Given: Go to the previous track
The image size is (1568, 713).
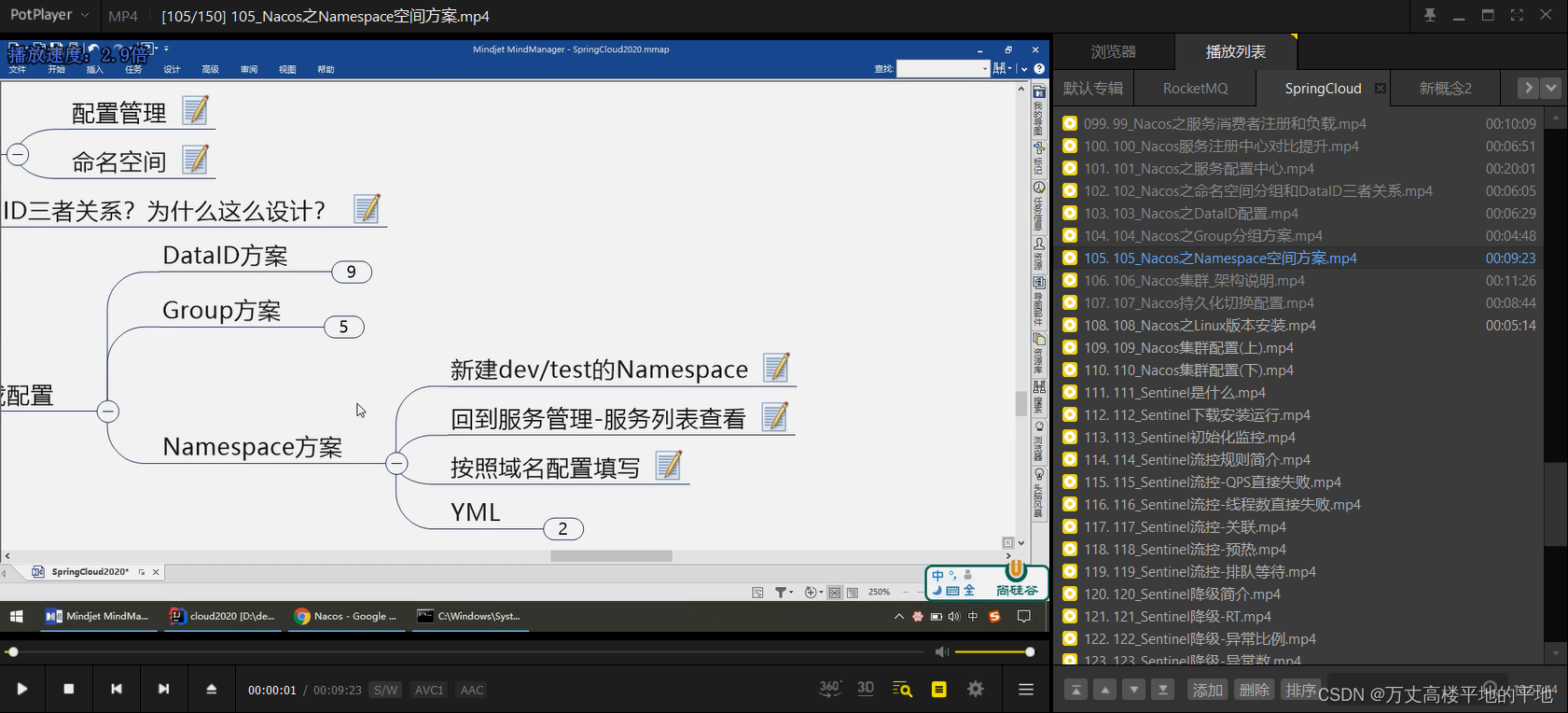Looking at the screenshot, I should pyautogui.click(x=117, y=689).
